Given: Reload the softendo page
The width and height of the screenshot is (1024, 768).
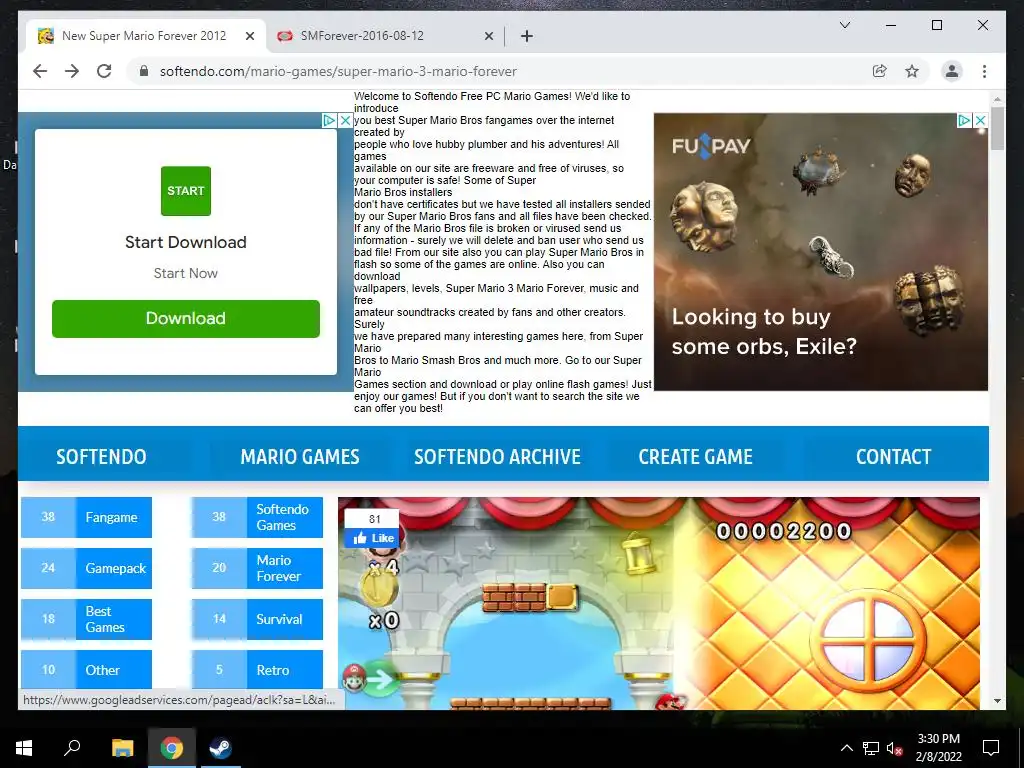Looking at the screenshot, I should (104, 71).
